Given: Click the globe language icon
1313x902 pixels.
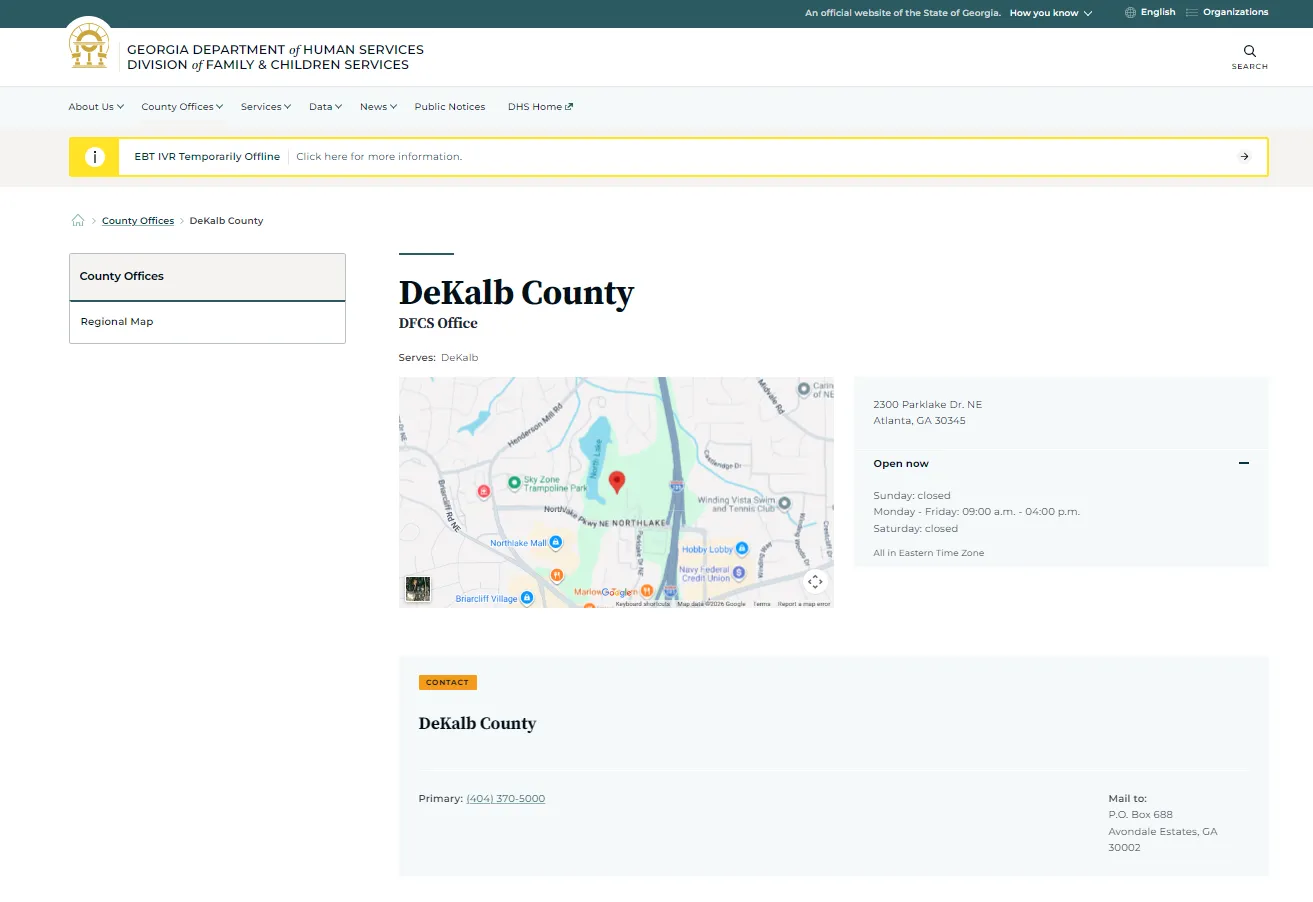Looking at the screenshot, I should click(1131, 13).
